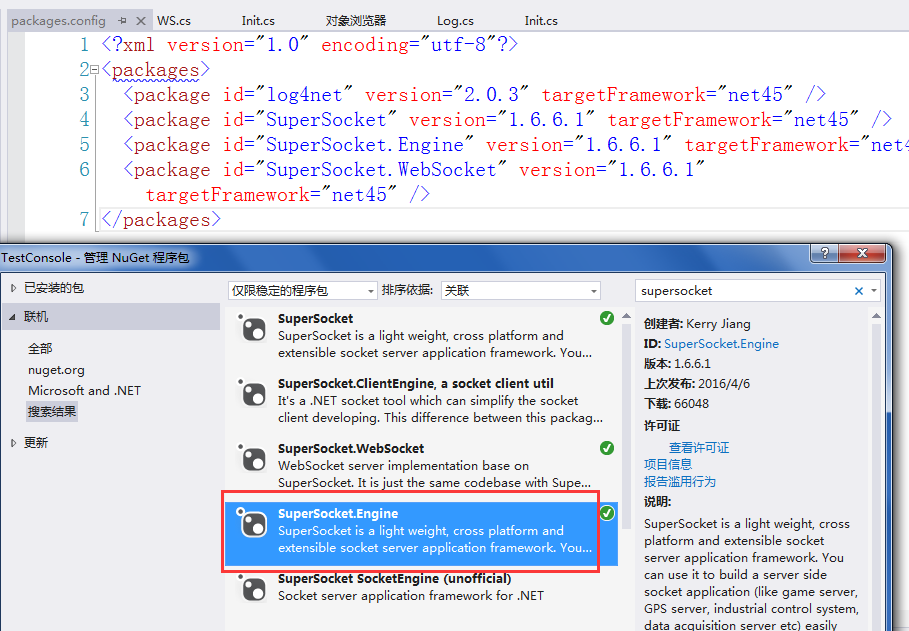
Task: Open the 项目信息 link
Action: tap(668, 465)
